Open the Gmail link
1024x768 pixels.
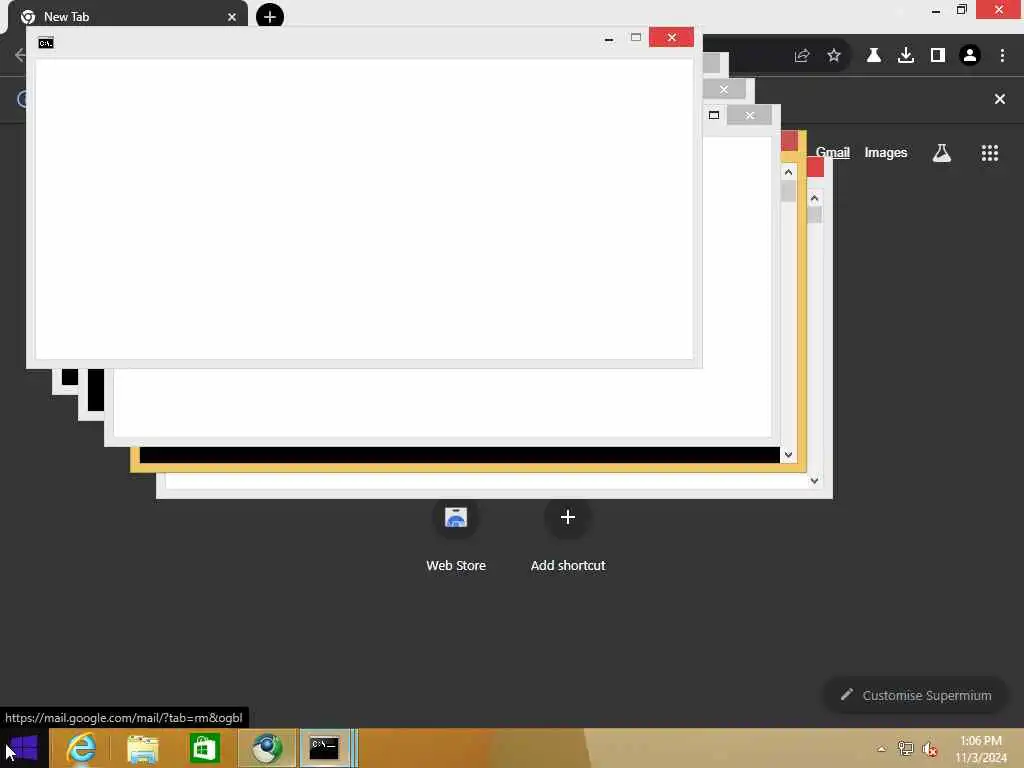coord(833,153)
